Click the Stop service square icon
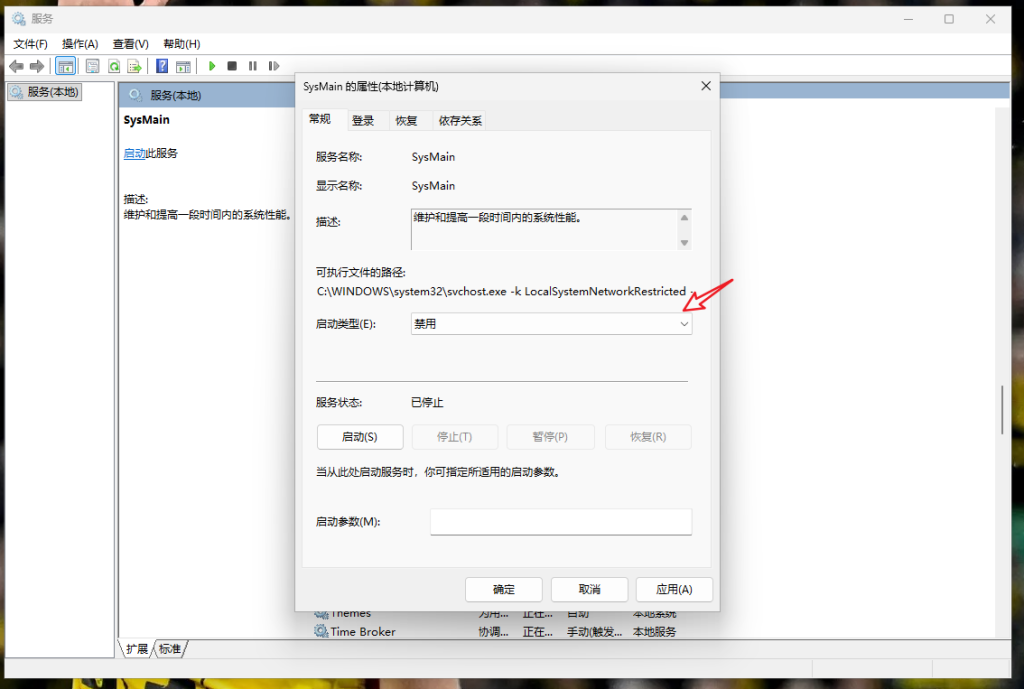Viewport: 1024px width, 689px height. click(x=232, y=66)
